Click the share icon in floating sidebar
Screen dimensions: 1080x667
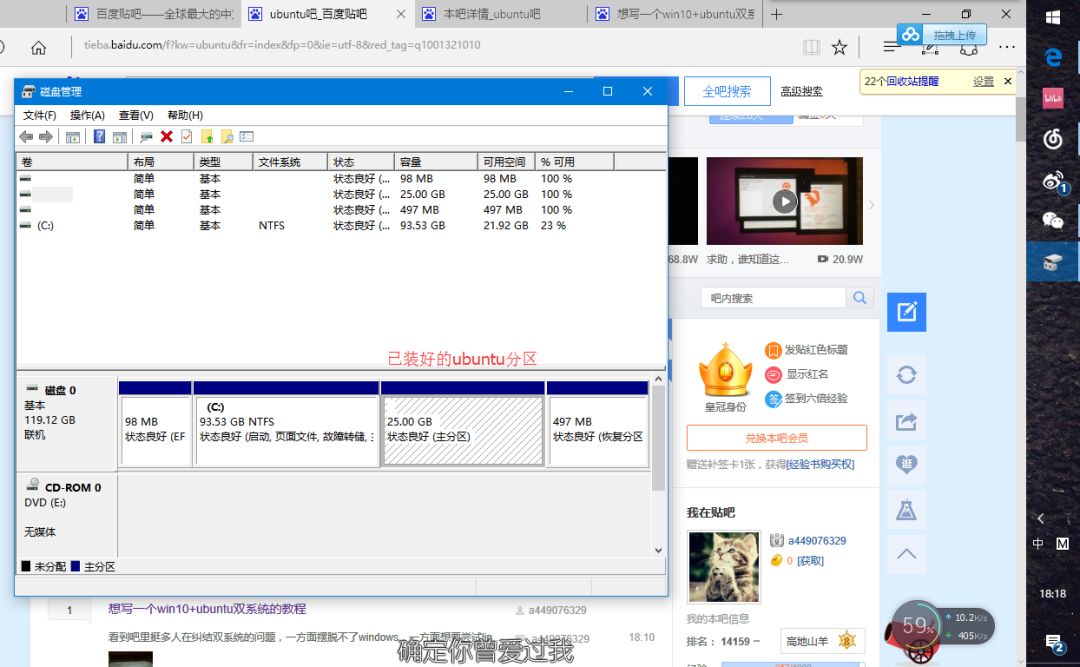click(906, 421)
